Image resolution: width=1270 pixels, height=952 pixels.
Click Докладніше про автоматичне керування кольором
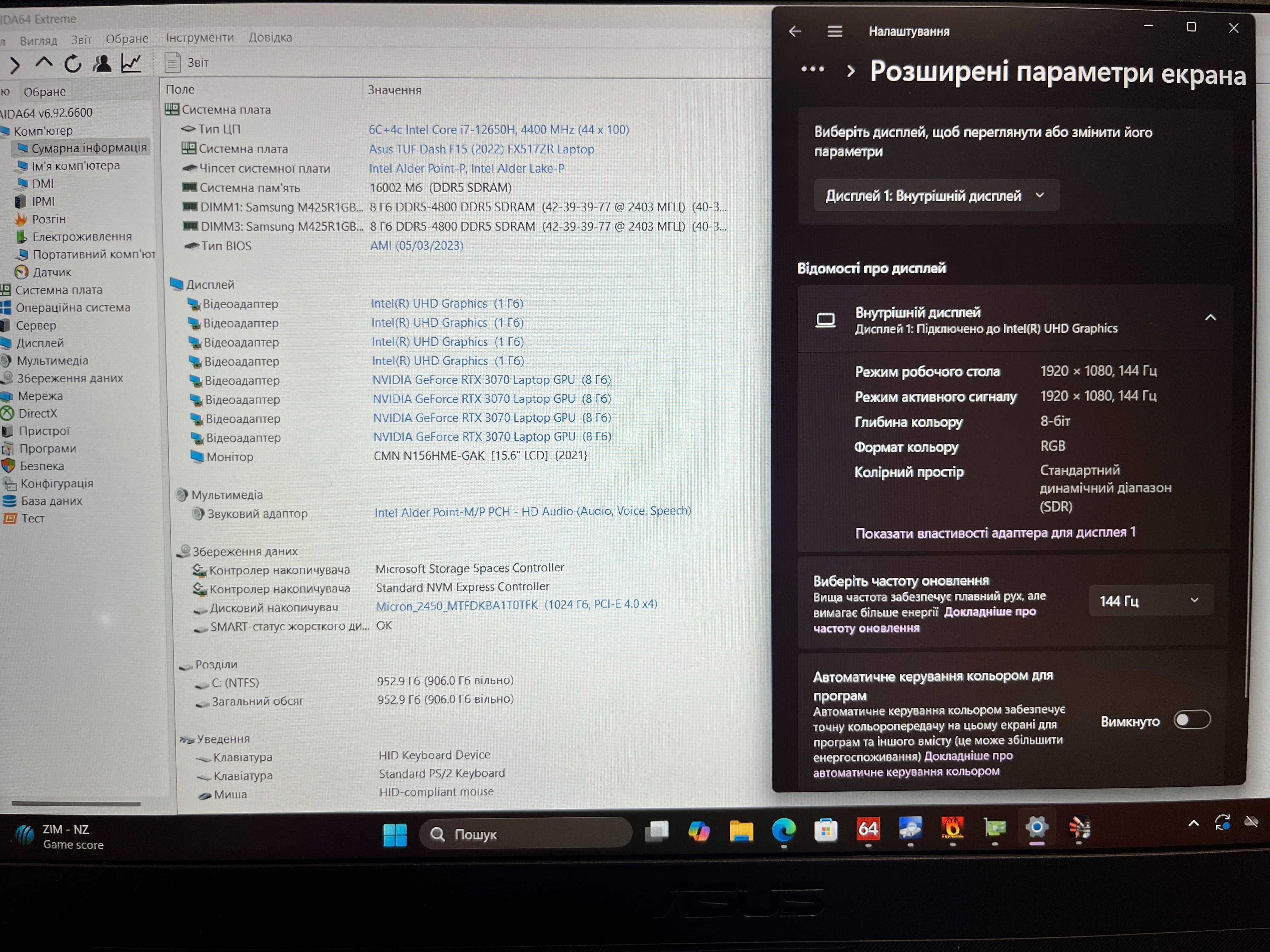click(913, 764)
